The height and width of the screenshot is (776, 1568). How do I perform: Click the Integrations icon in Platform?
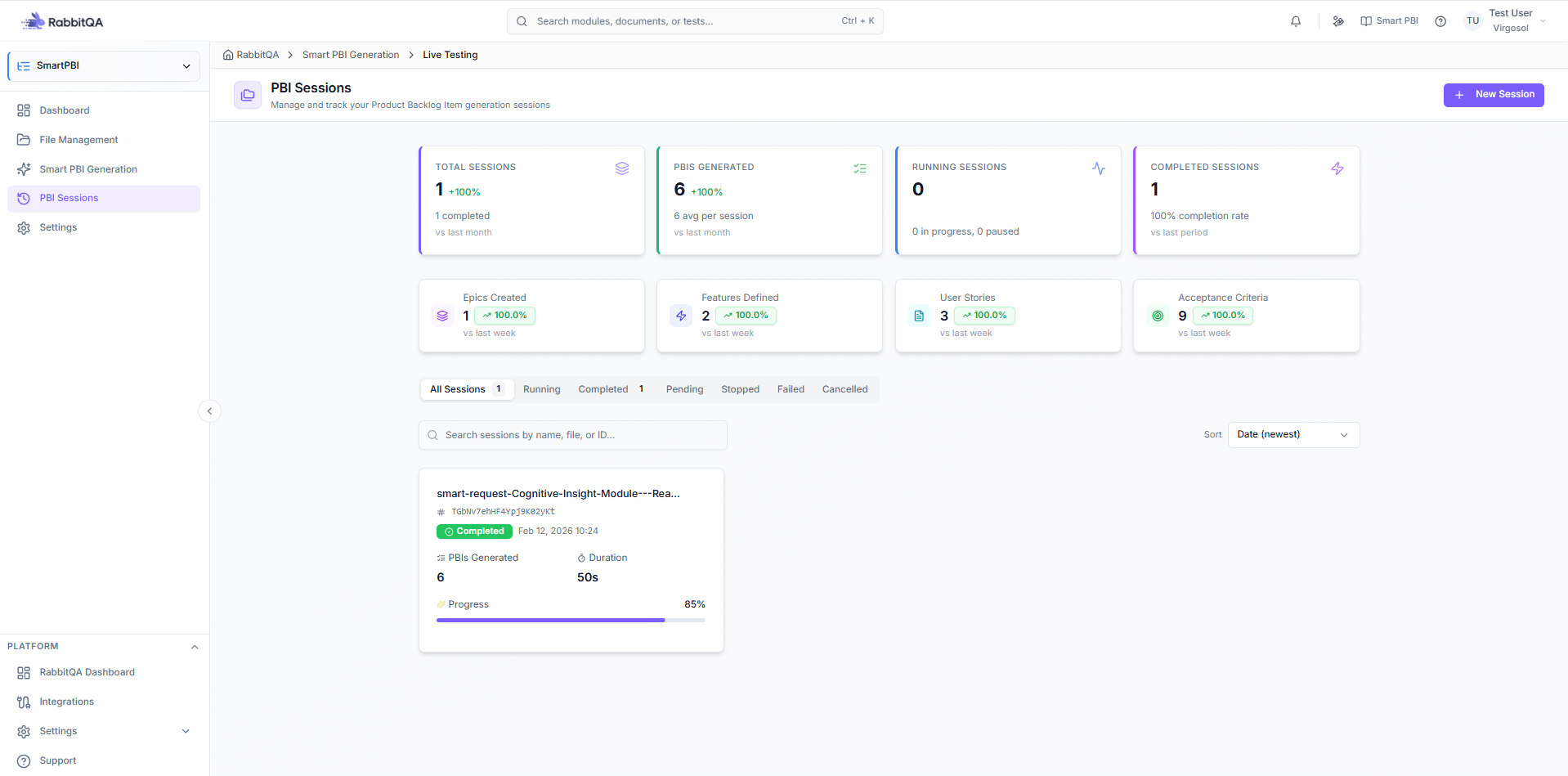(x=24, y=702)
